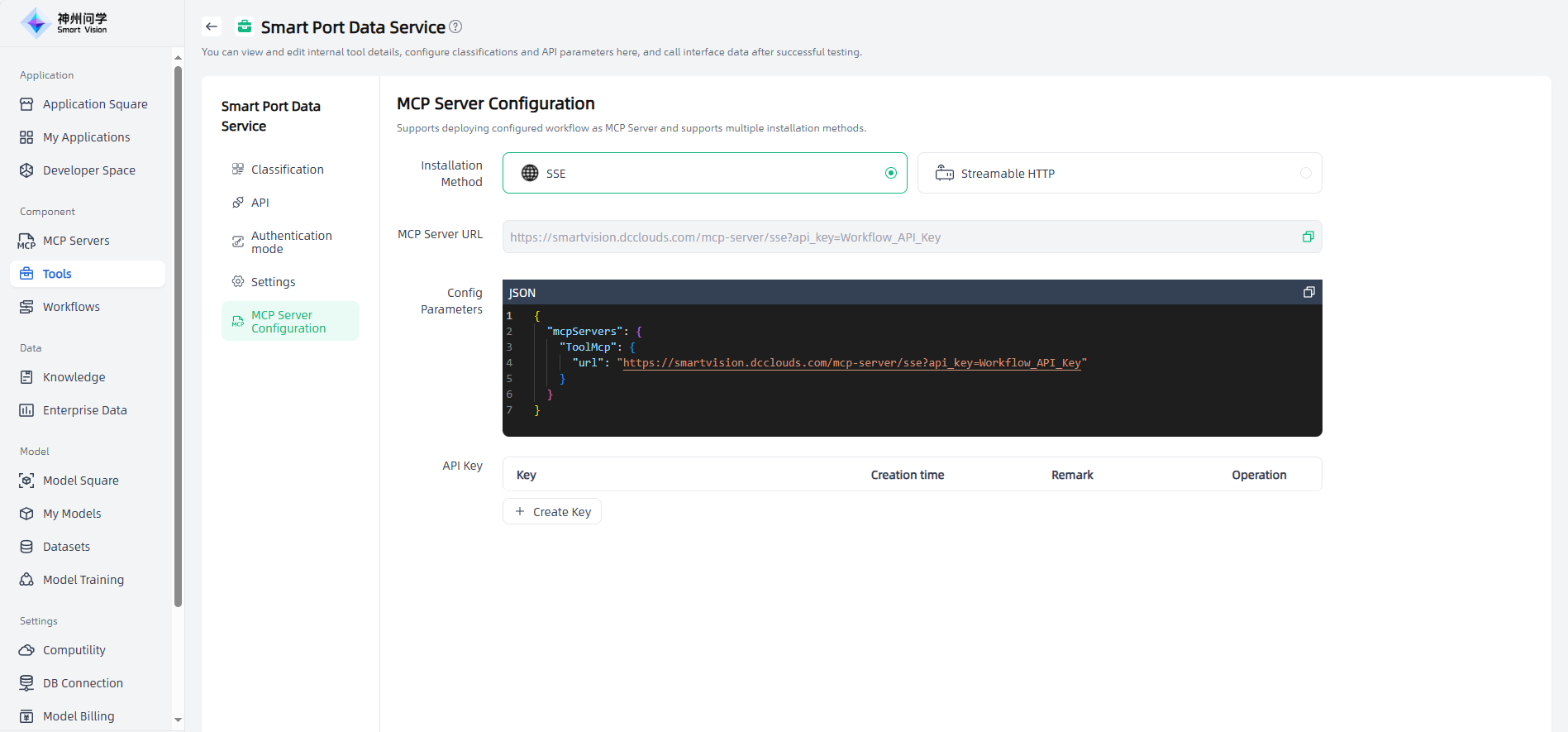1568x732 pixels.
Task: Click the help icon next to page title
Action: tap(455, 27)
